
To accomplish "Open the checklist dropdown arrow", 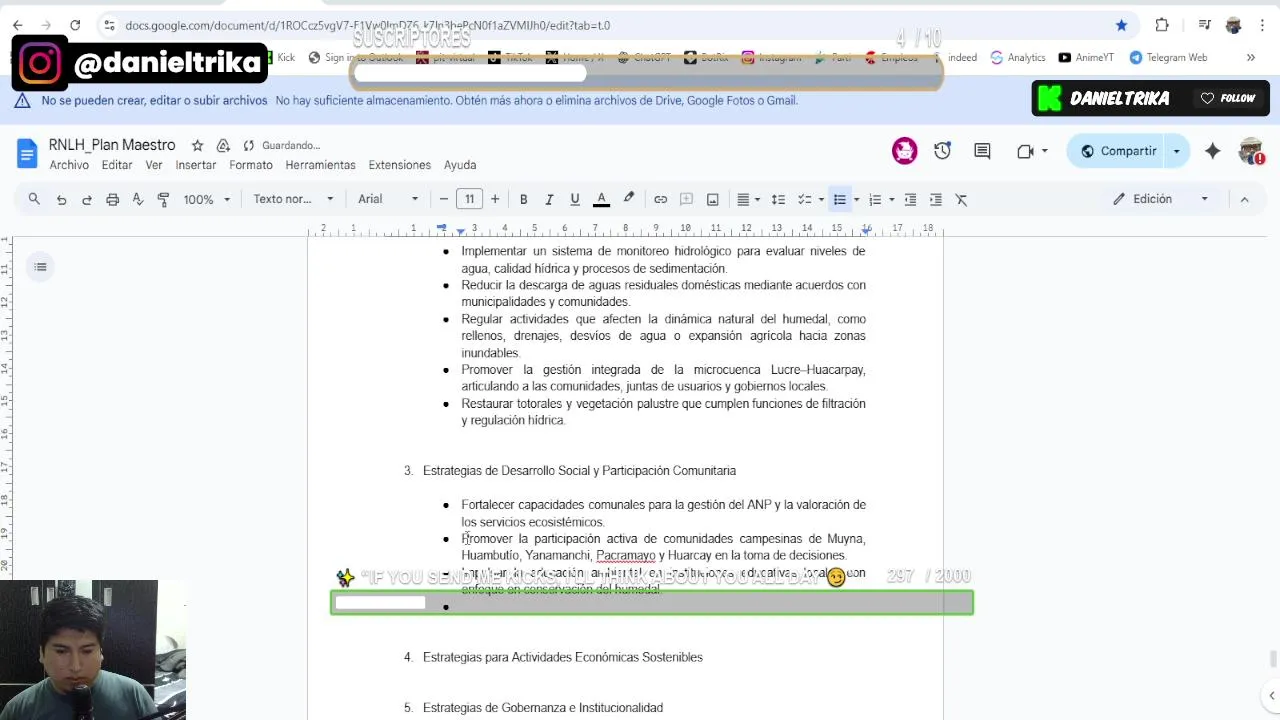I will (821, 199).
